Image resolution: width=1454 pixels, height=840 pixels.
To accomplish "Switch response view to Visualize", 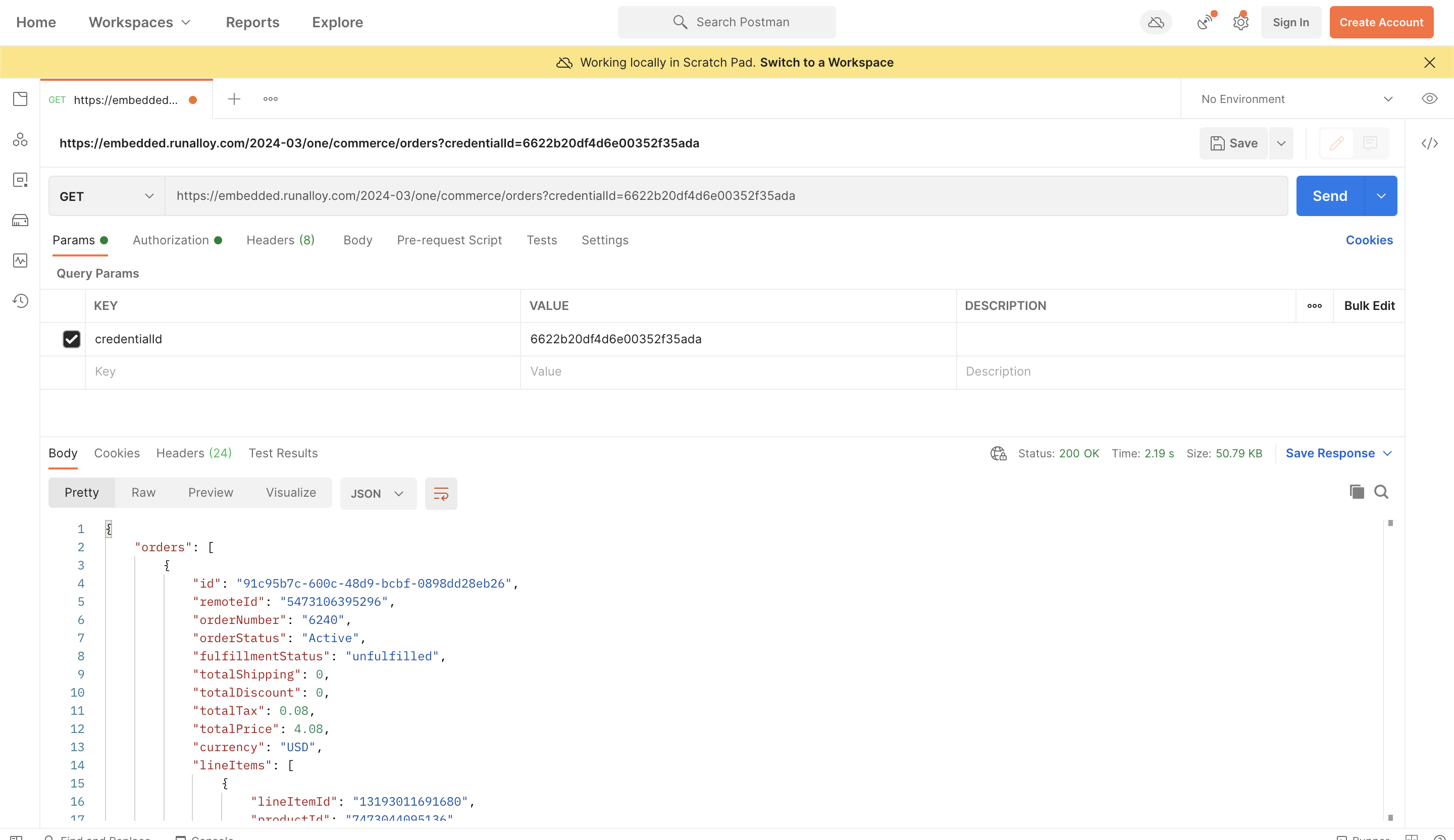I will [291, 493].
